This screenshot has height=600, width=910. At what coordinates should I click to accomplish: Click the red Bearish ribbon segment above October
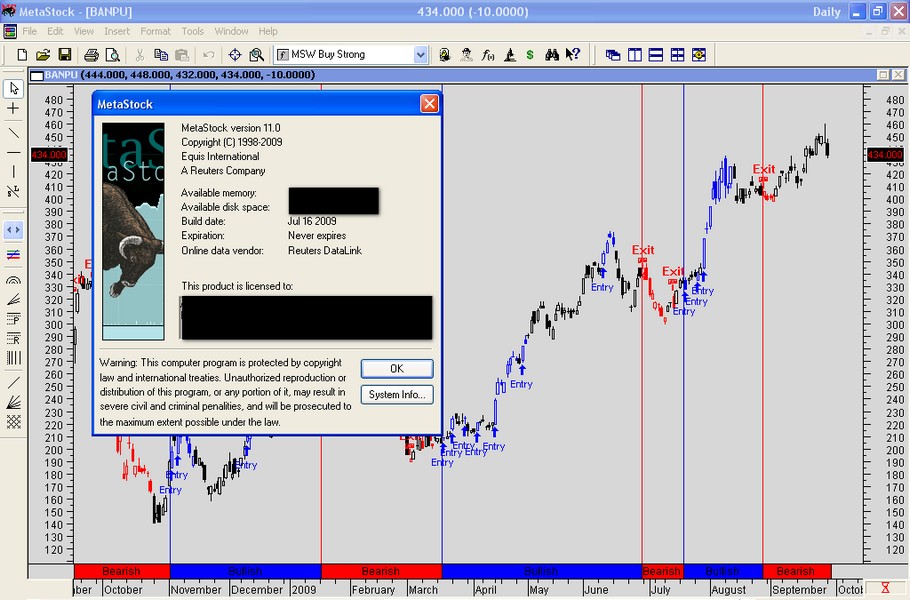122,571
